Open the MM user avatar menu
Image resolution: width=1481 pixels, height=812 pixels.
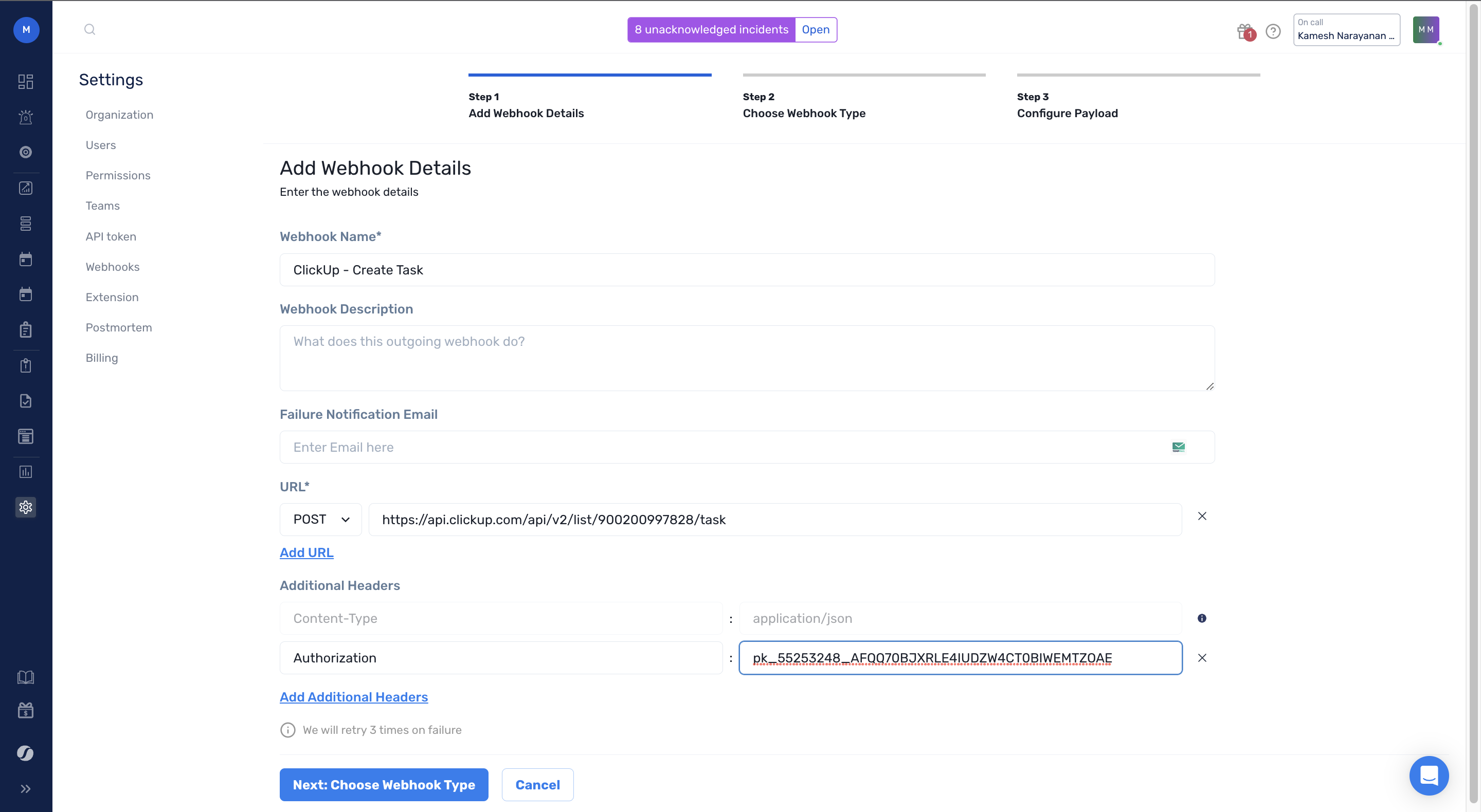coord(1426,30)
